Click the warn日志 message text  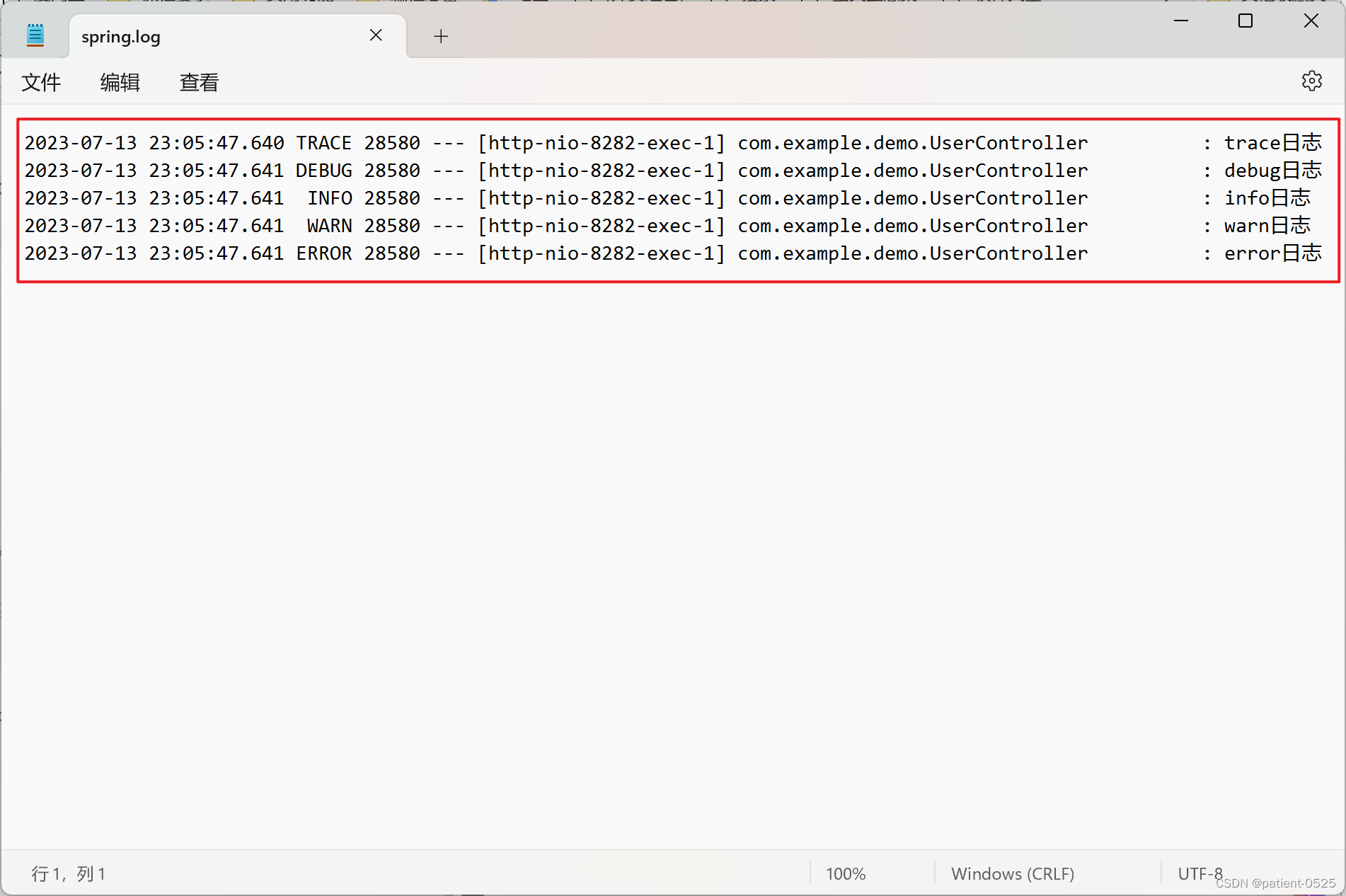coord(1267,226)
